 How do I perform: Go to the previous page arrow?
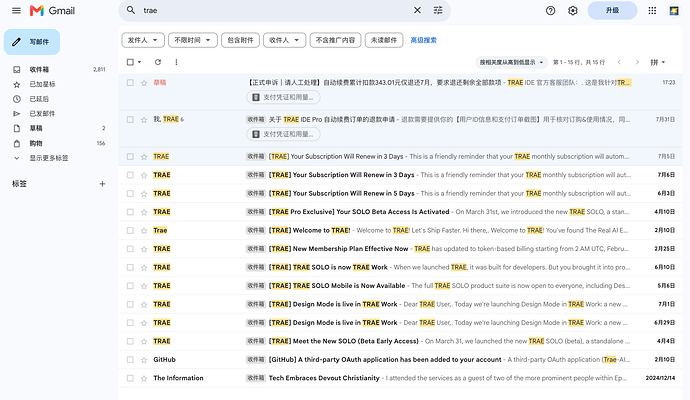pos(619,62)
